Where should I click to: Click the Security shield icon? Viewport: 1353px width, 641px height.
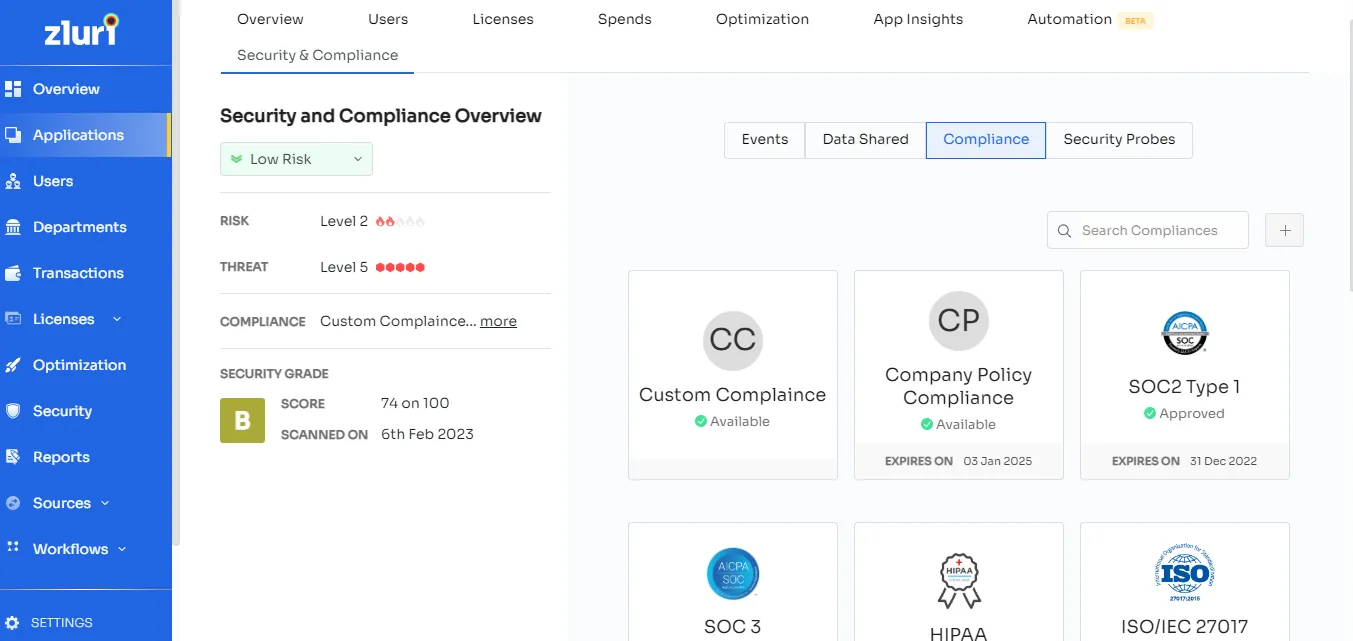[13, 411]
